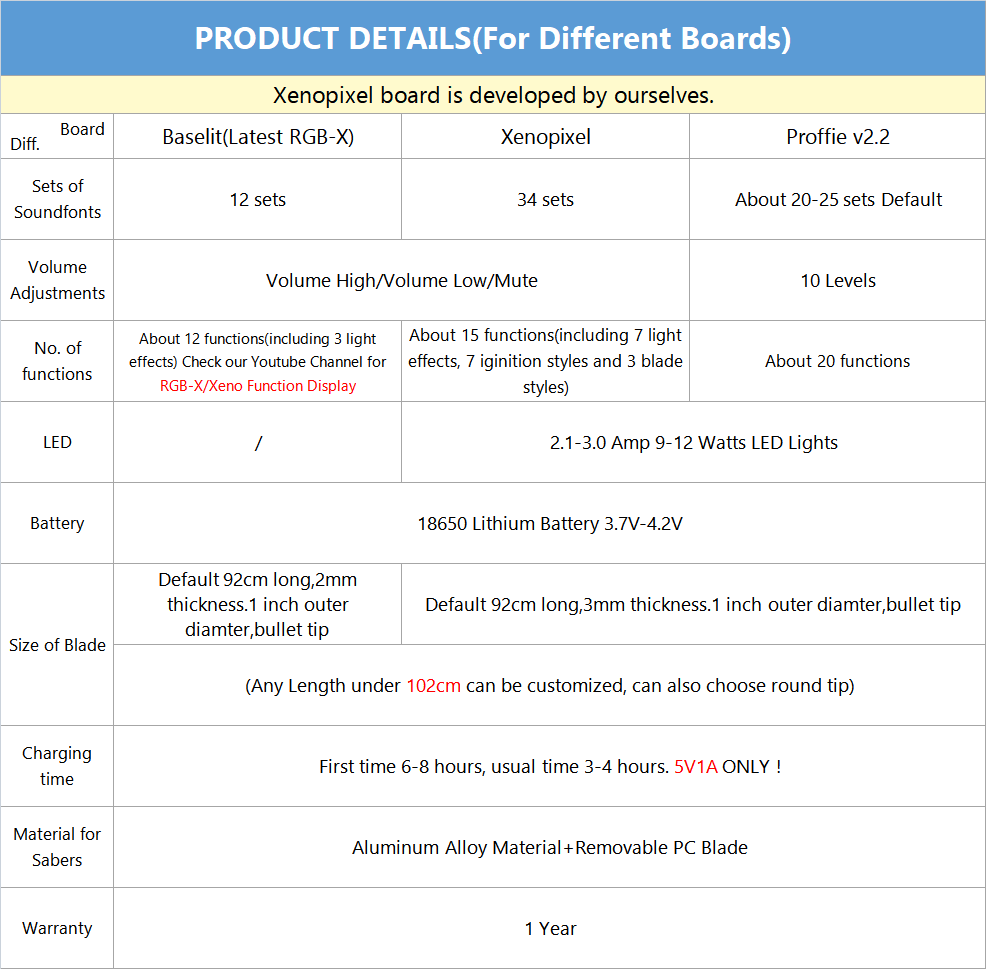Click the 'Default 92cm long,2mm thickness' cell
Screen dimensions: 986x969
click(x=257, y=604)
